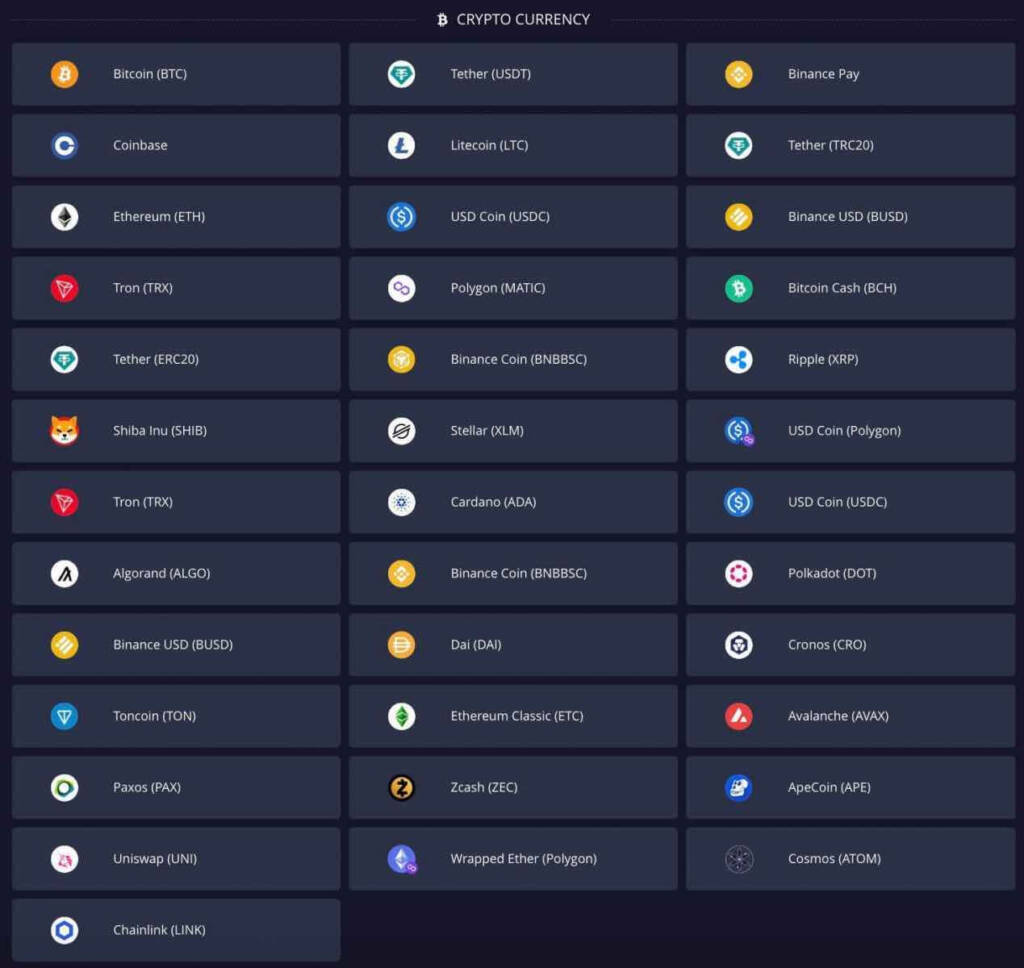Select the Zcash yellow Z icon
This screenshot has height=968, width=1024.
click(x=401, y=788)
